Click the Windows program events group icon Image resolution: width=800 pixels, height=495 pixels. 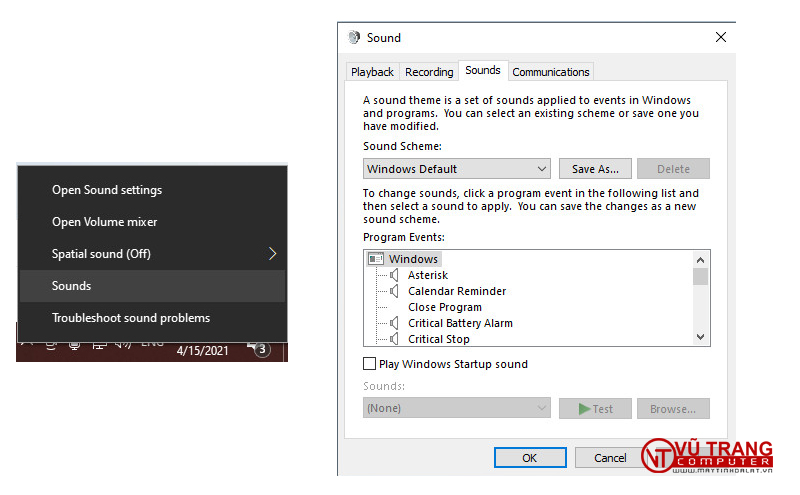pos(376,259)
